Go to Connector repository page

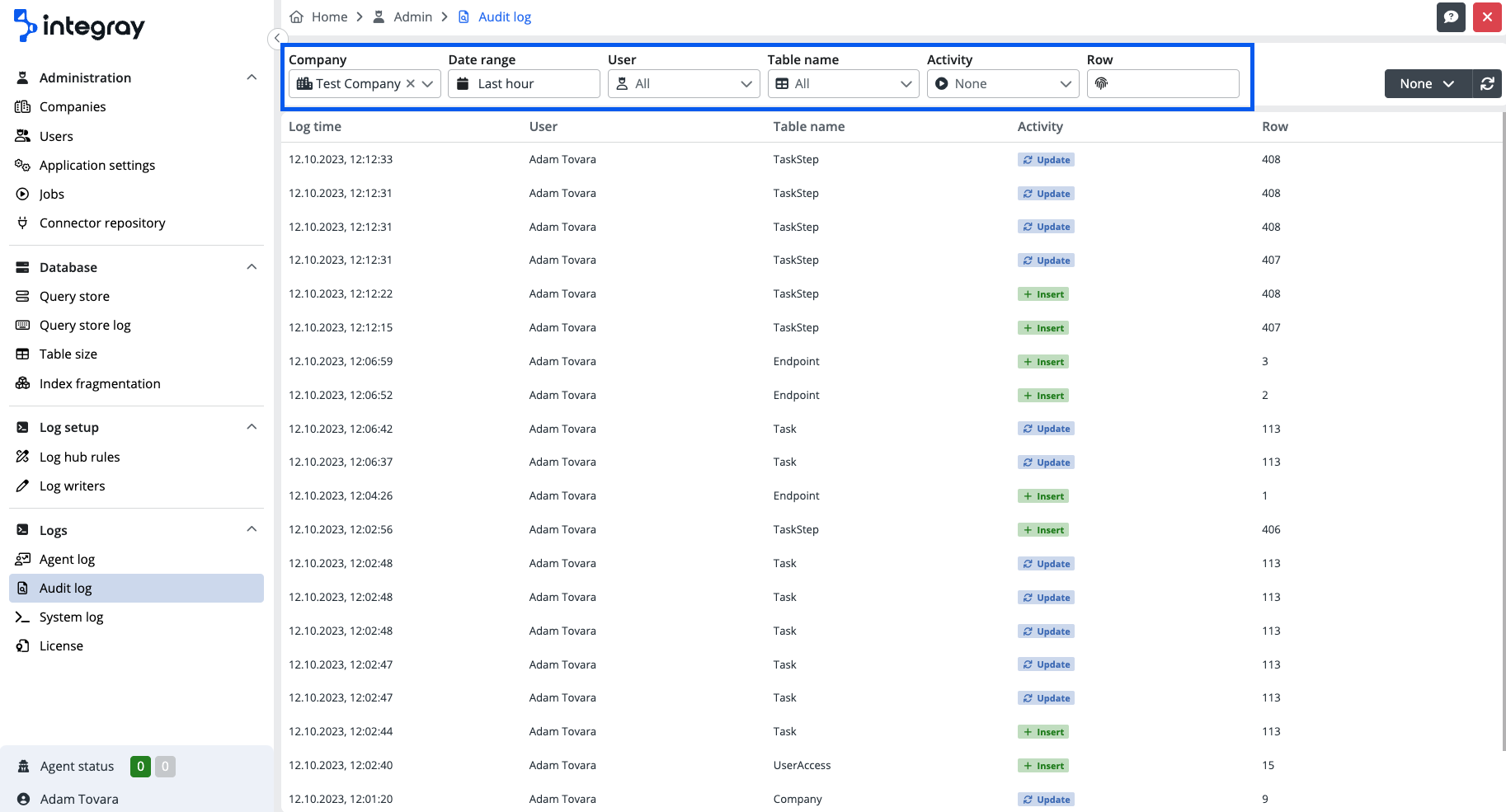pos(102,223)
